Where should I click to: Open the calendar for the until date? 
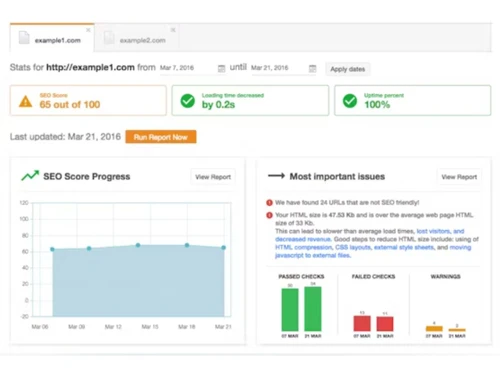point(312,69)
